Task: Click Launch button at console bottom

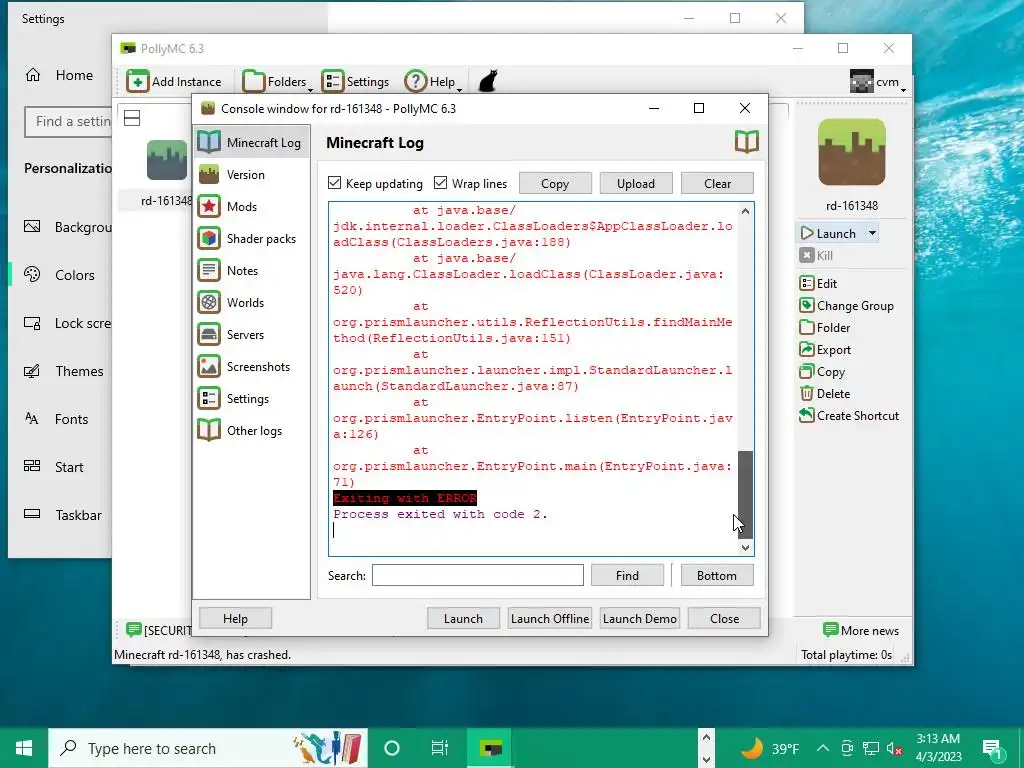Action: coord(463,618)
